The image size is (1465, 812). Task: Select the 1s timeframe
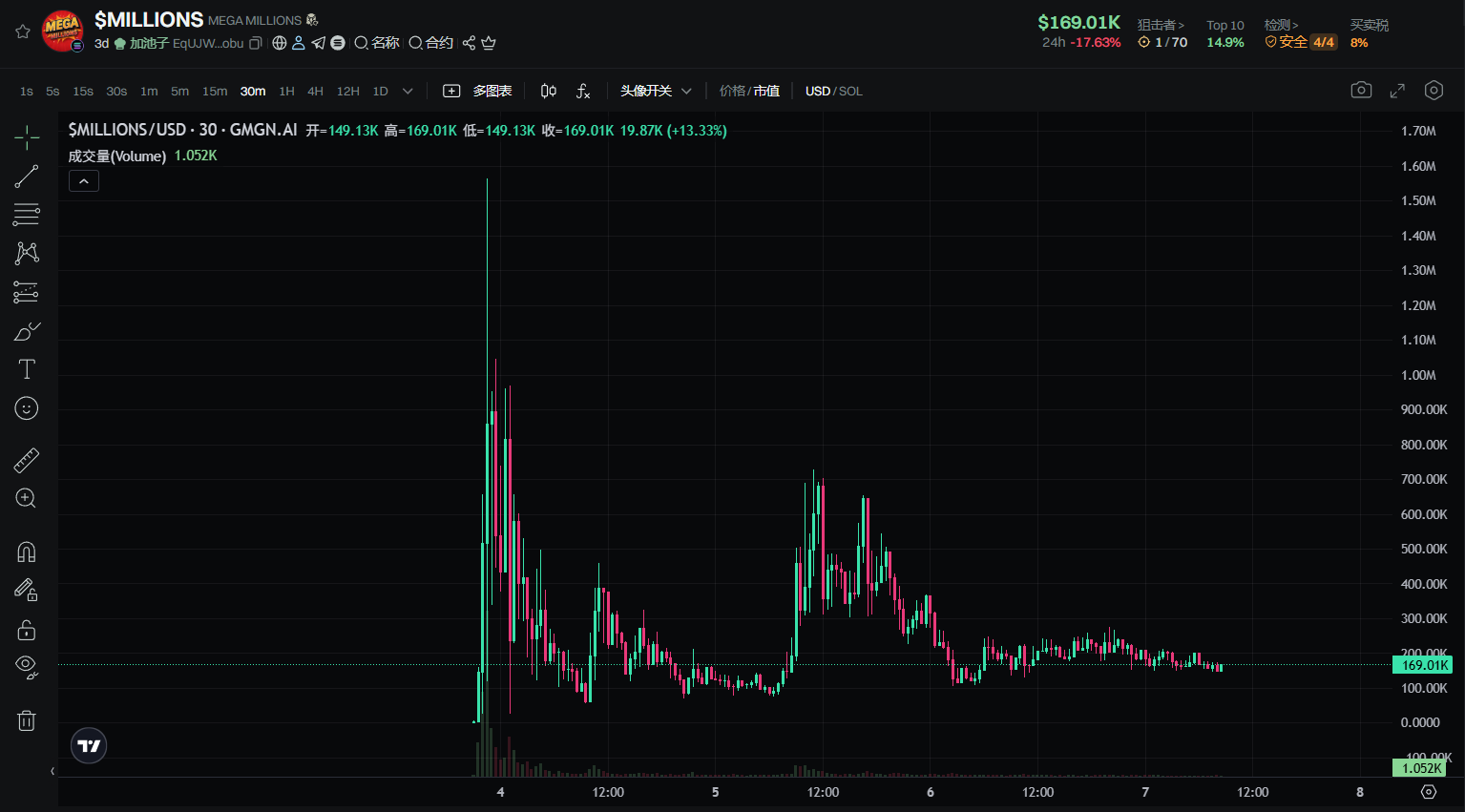pyautogui.click(x=27, y=92)
